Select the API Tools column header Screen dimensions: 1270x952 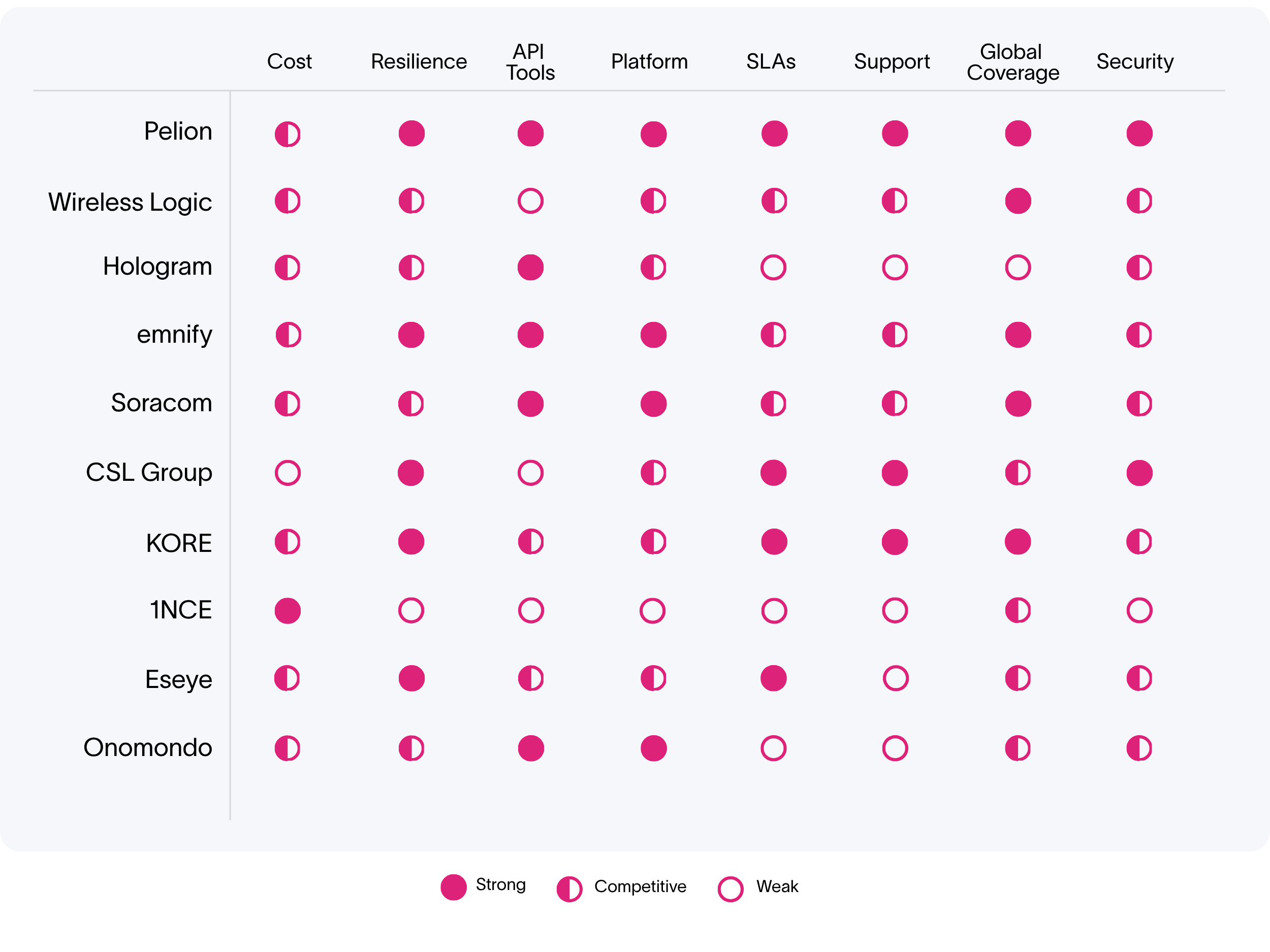click(x=530, y=62)
